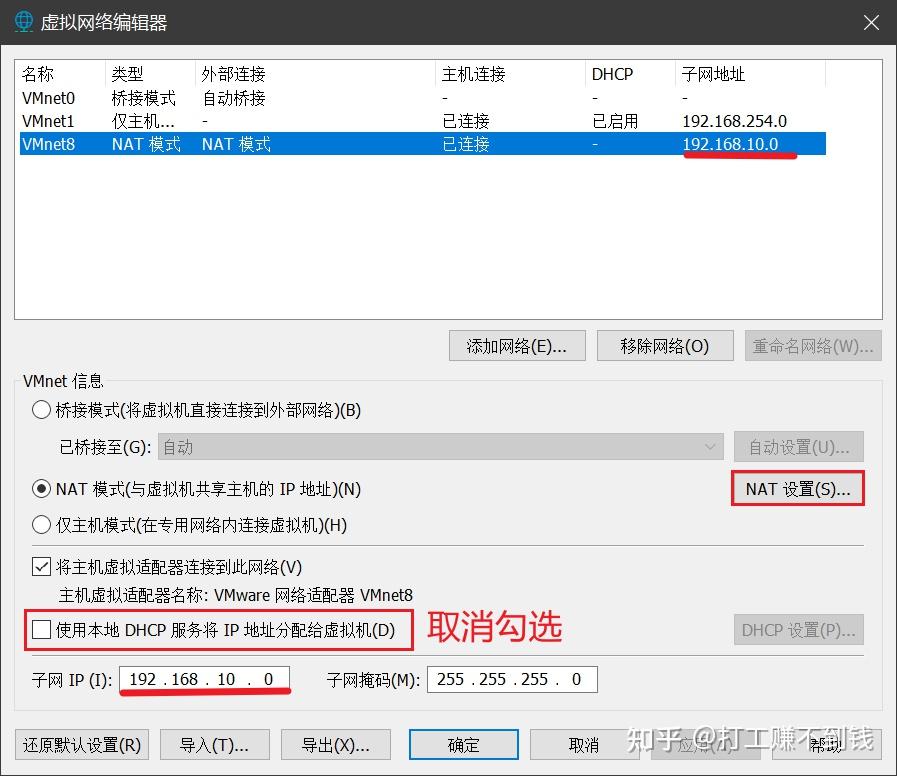Click the 子网掩码 input field
Image resolution: width=897 pixels, height=776 pixels.
pyautogui.click(x=512, y=679)
